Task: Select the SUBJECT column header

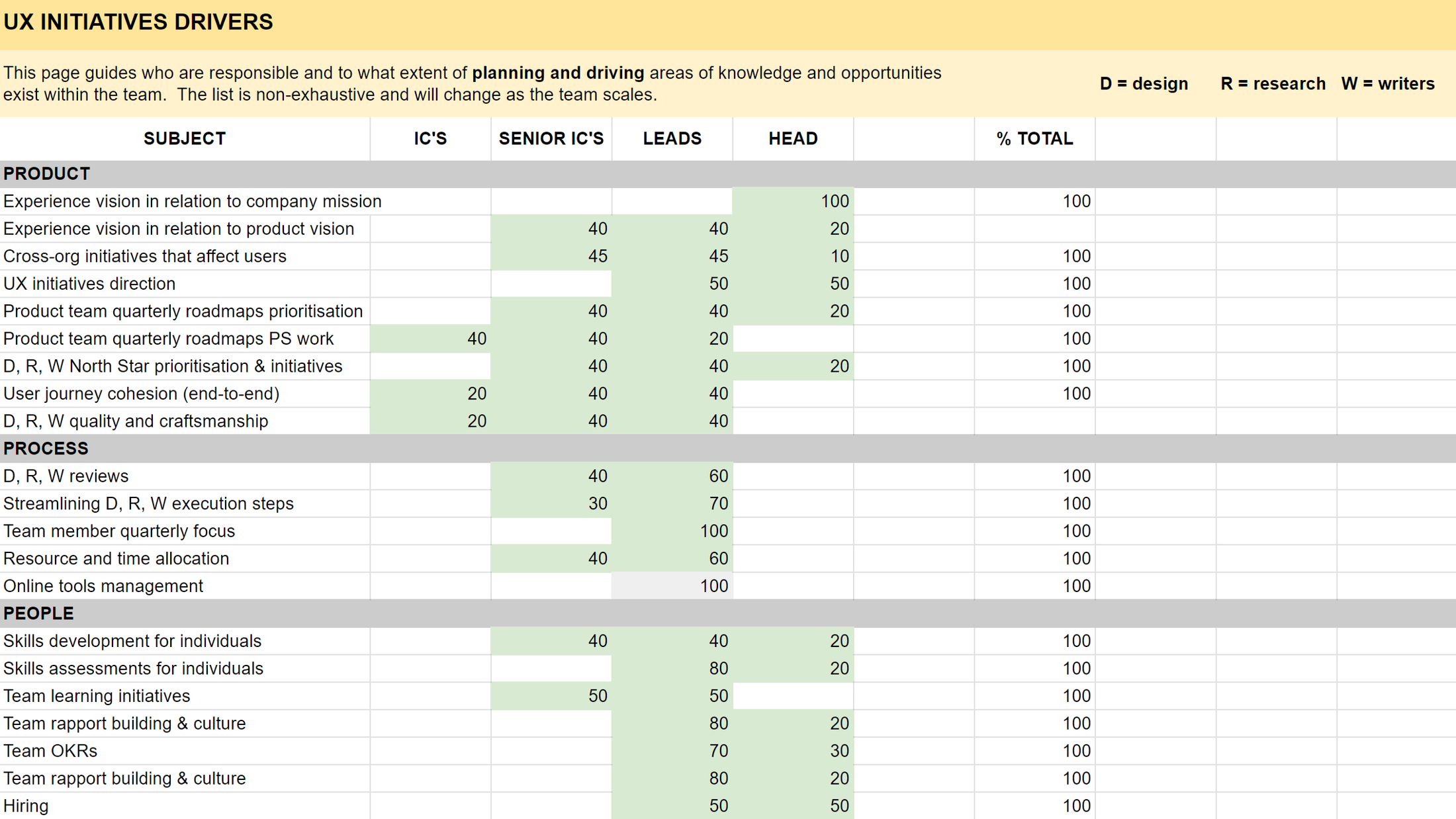Action: (184, 139)
